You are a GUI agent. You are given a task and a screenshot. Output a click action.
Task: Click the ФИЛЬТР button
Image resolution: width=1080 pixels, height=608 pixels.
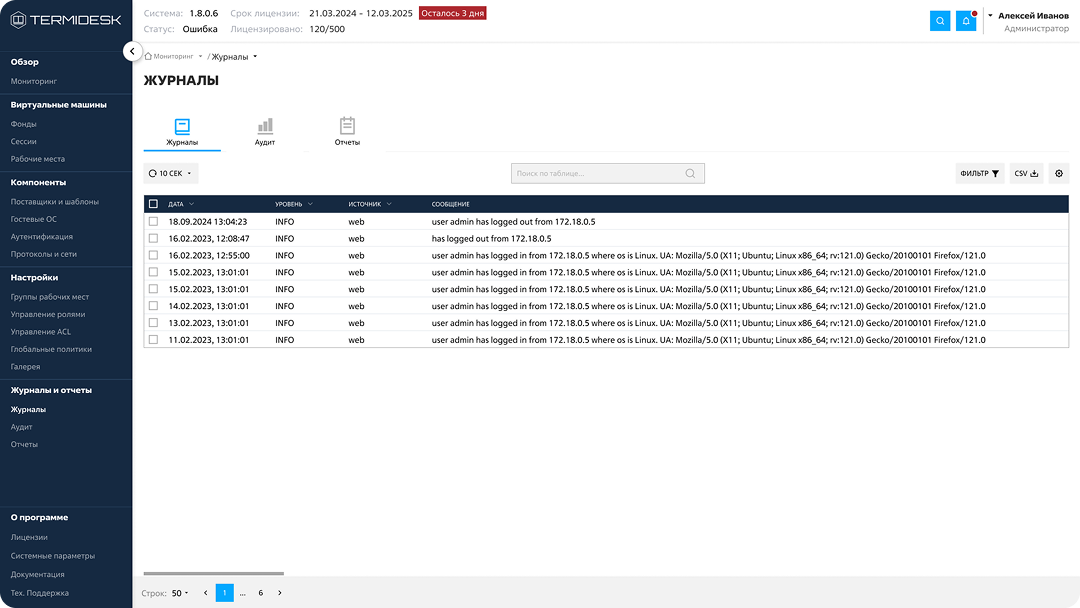click(979, 173)
